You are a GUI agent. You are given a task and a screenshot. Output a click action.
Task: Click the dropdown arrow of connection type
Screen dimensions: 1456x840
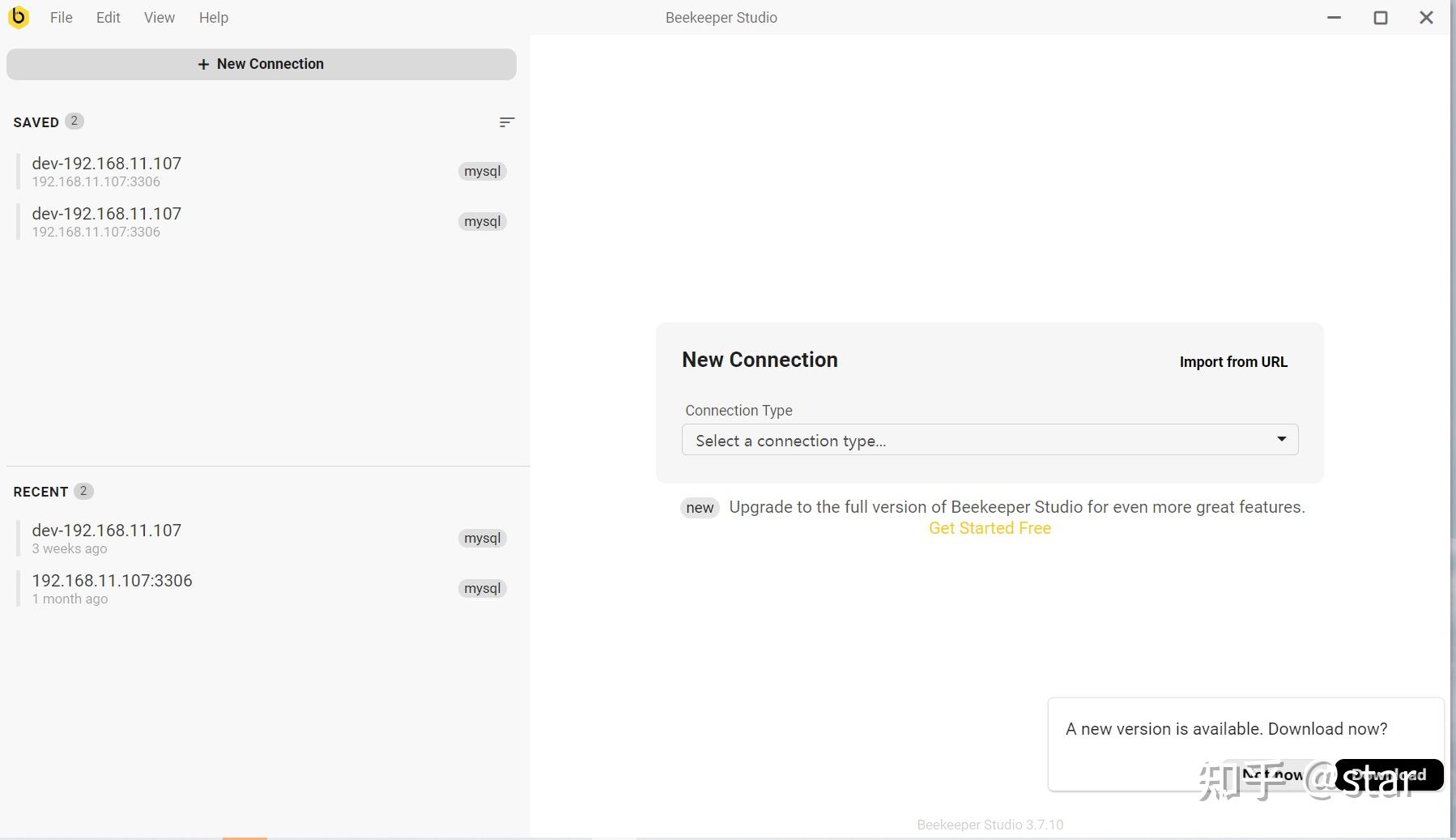[1281, 439]
